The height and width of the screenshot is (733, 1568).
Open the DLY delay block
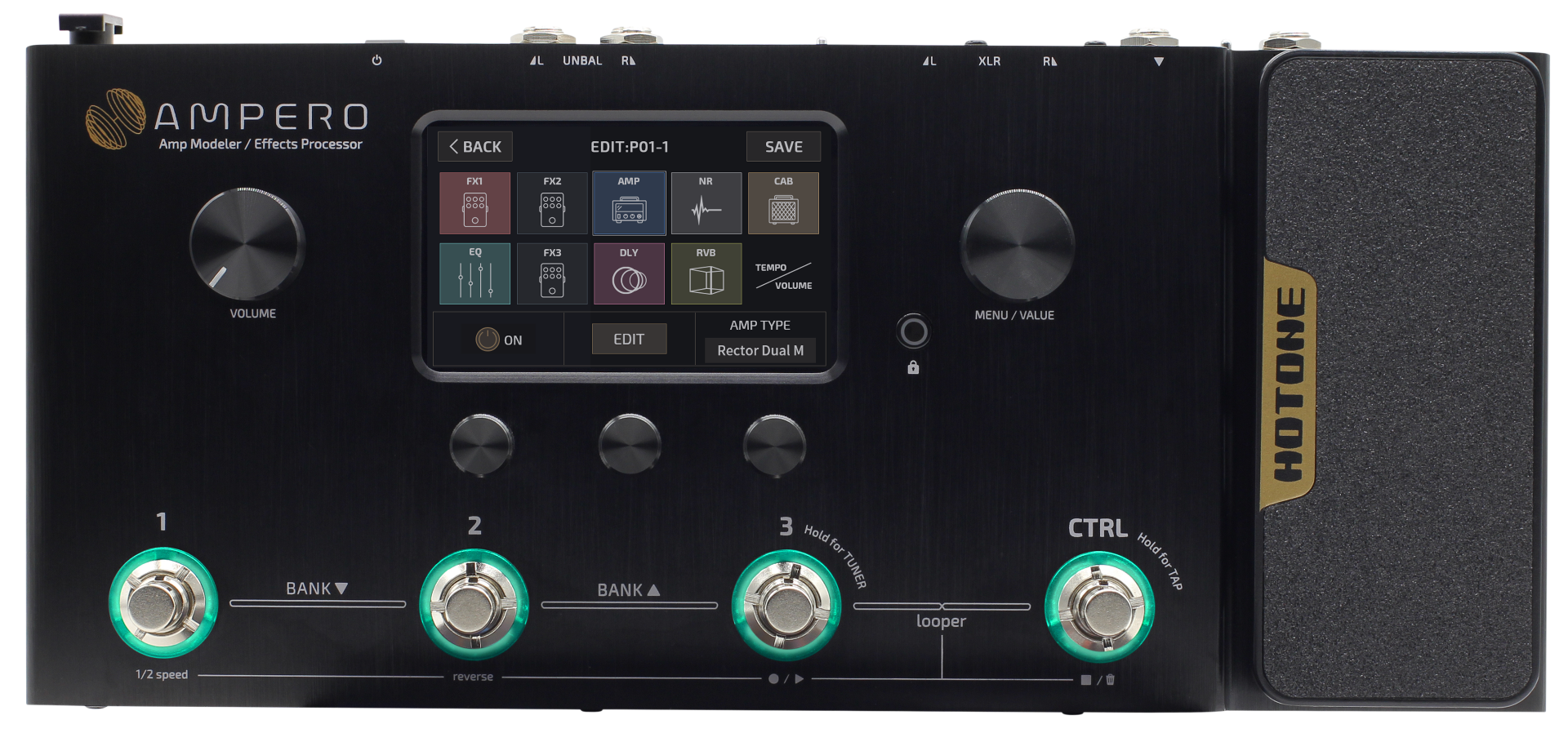(x=629, y=273)
